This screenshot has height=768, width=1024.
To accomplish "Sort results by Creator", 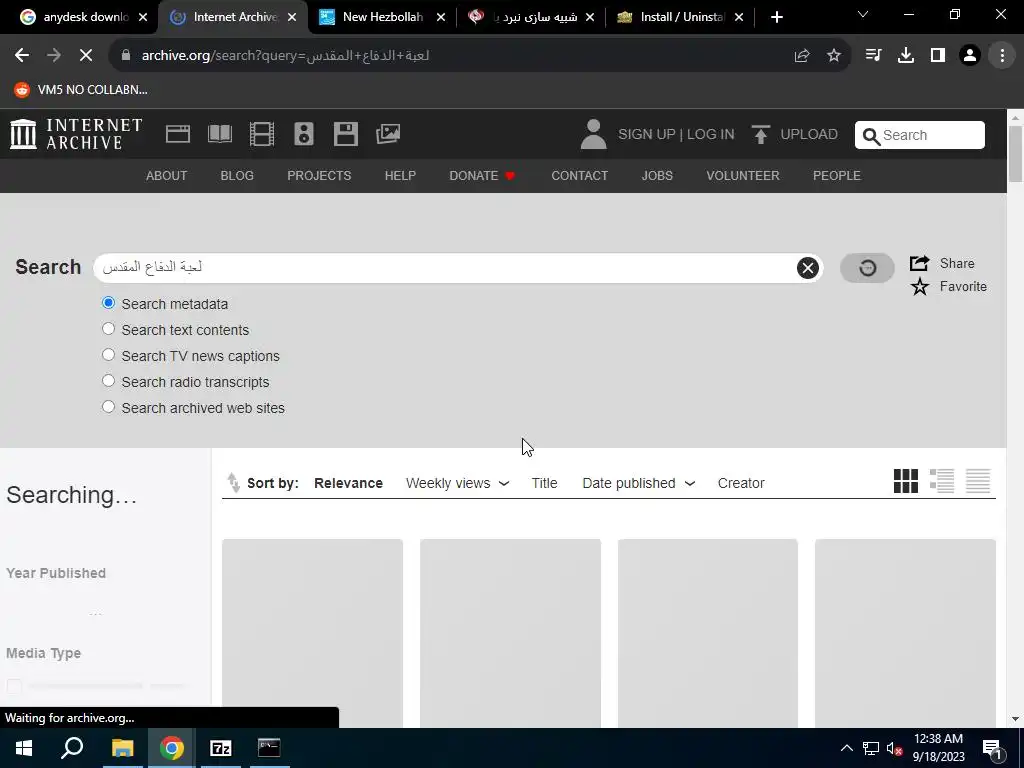I will (x=741, y=483).
